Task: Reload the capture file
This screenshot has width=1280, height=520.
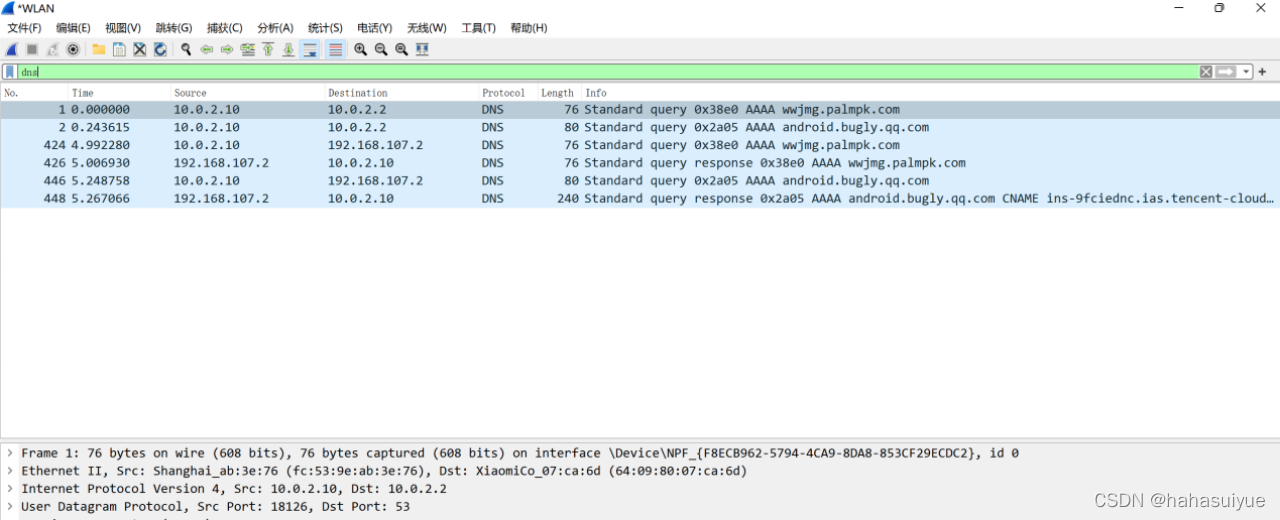Action: 160,49
